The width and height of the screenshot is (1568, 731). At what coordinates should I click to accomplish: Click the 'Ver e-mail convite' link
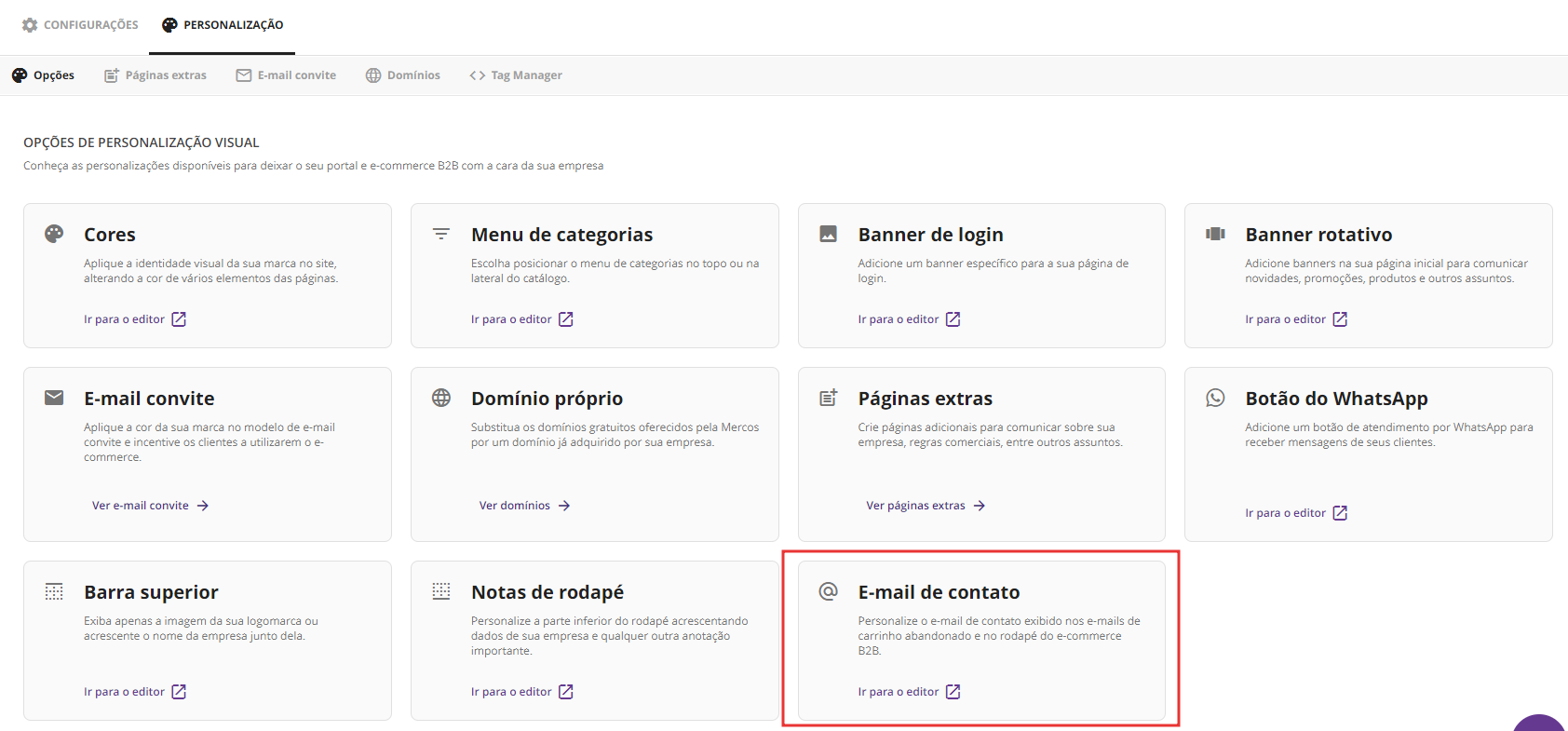click(x=151, y=506)
